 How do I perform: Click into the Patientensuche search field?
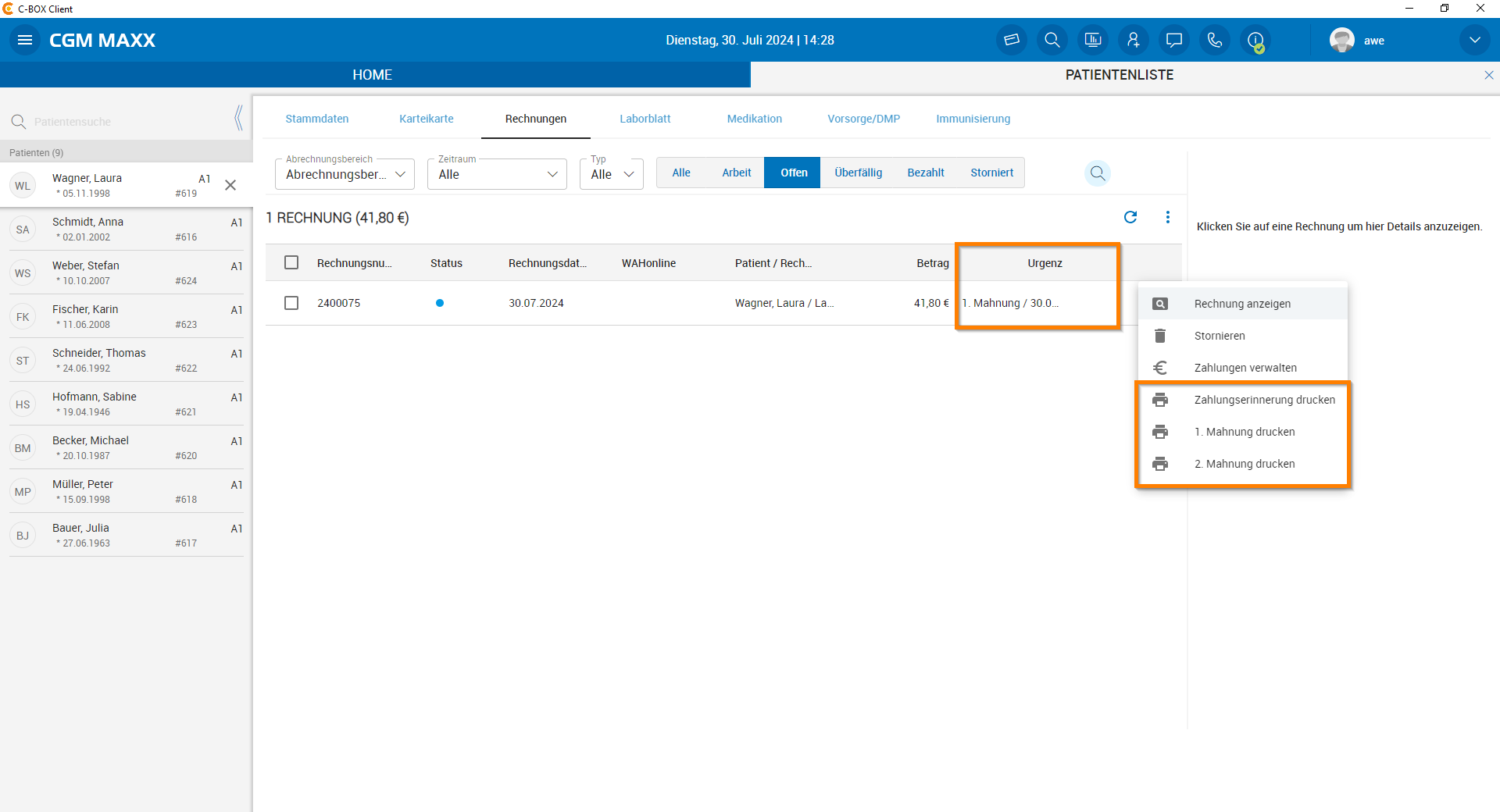pos(125,122)
